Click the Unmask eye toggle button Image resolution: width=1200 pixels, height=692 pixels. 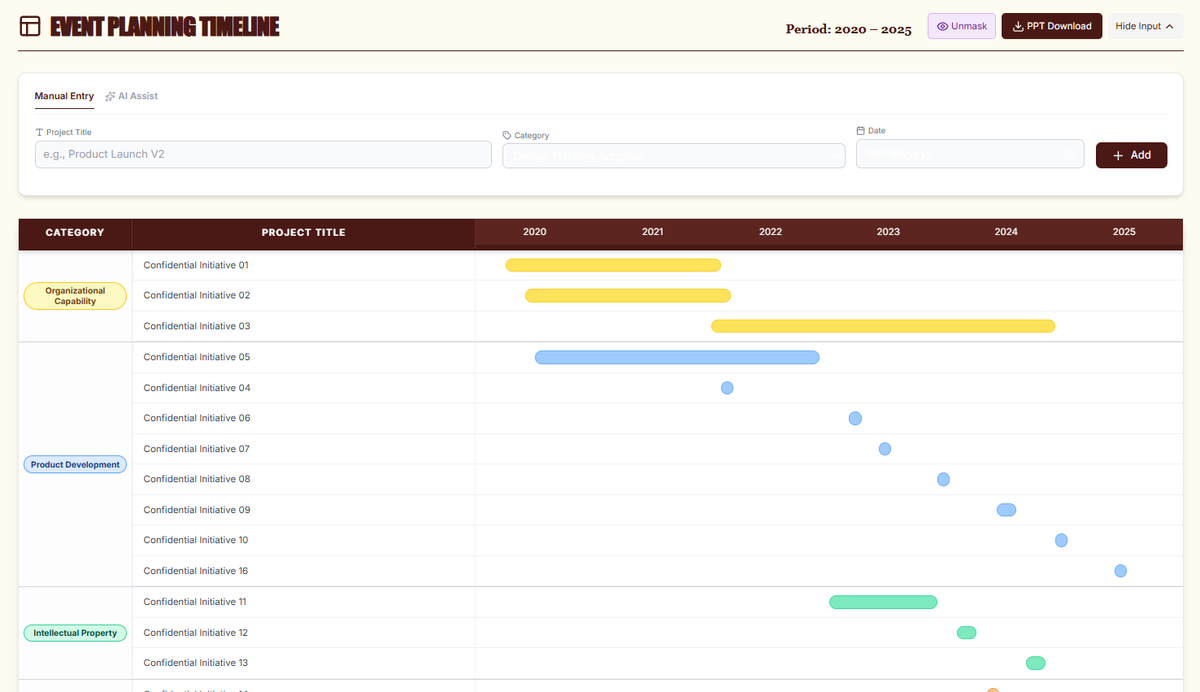click(x=961, y=26)
